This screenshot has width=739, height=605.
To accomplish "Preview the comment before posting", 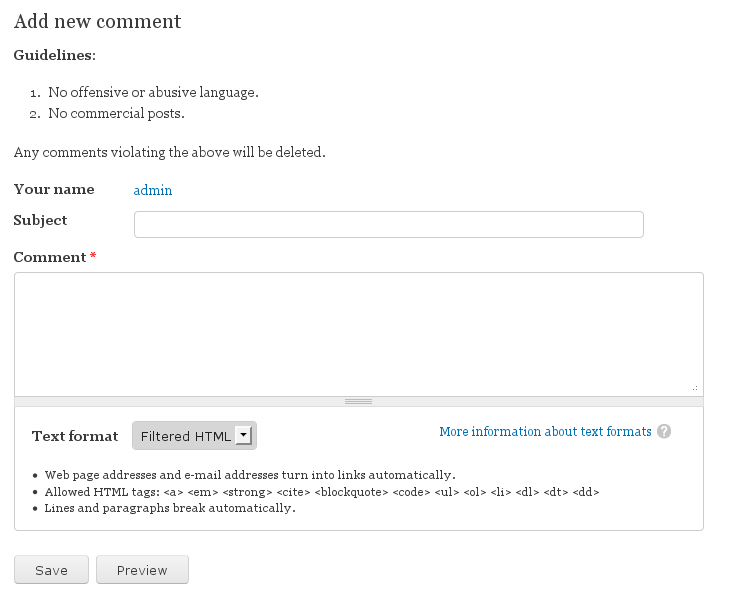I will (x=142, y=570).
